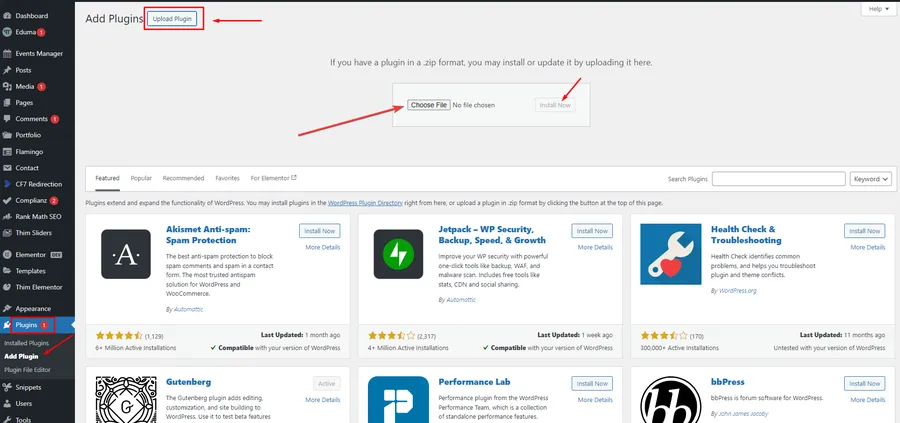Image resolution: width=900 pixels, height=423 pixels.
Task: Open More Details for Jetpack
Action: [595, 247]
